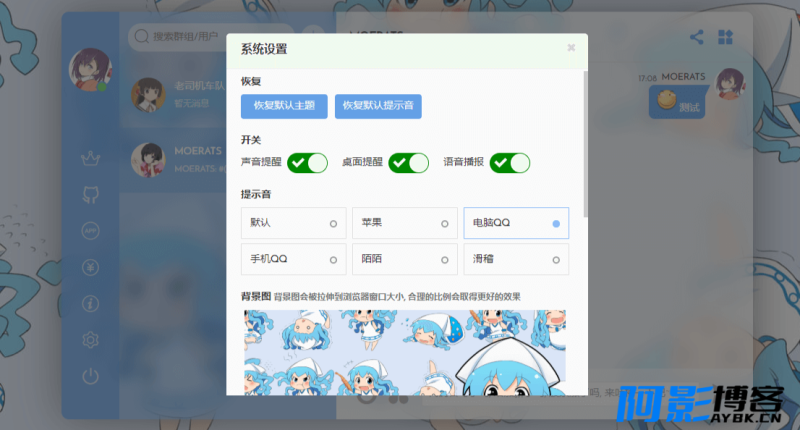800x430 pixels.
Task: Click the settings dialog scrollbar
Action: tap(585, 144)
